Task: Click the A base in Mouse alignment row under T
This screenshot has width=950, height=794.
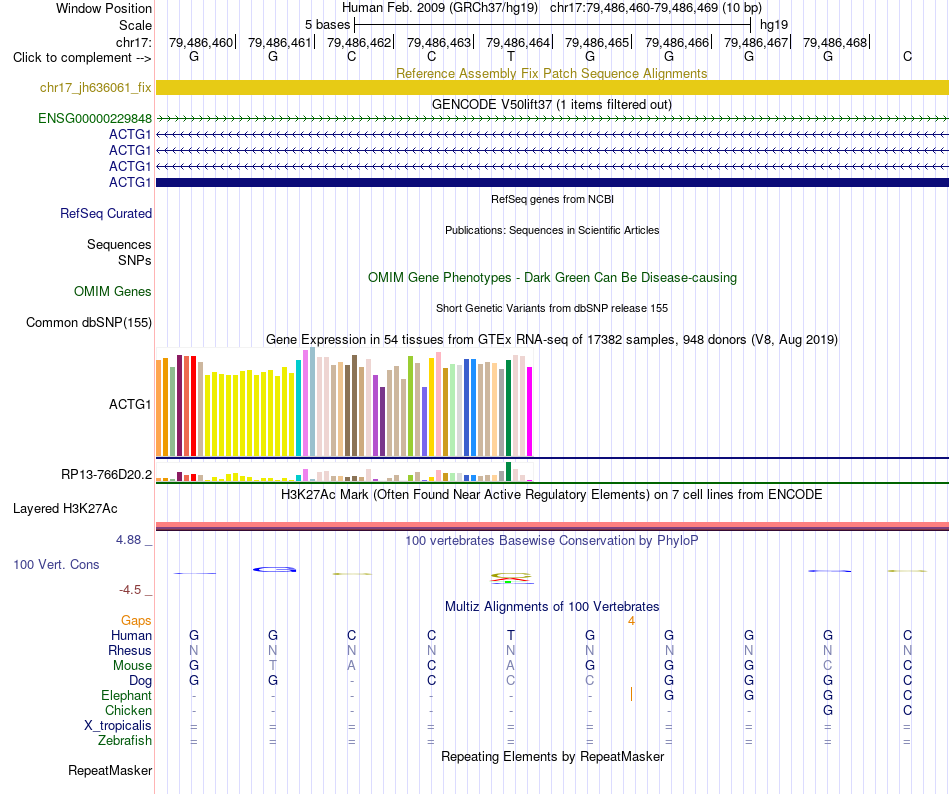Action: coord(511,666)
